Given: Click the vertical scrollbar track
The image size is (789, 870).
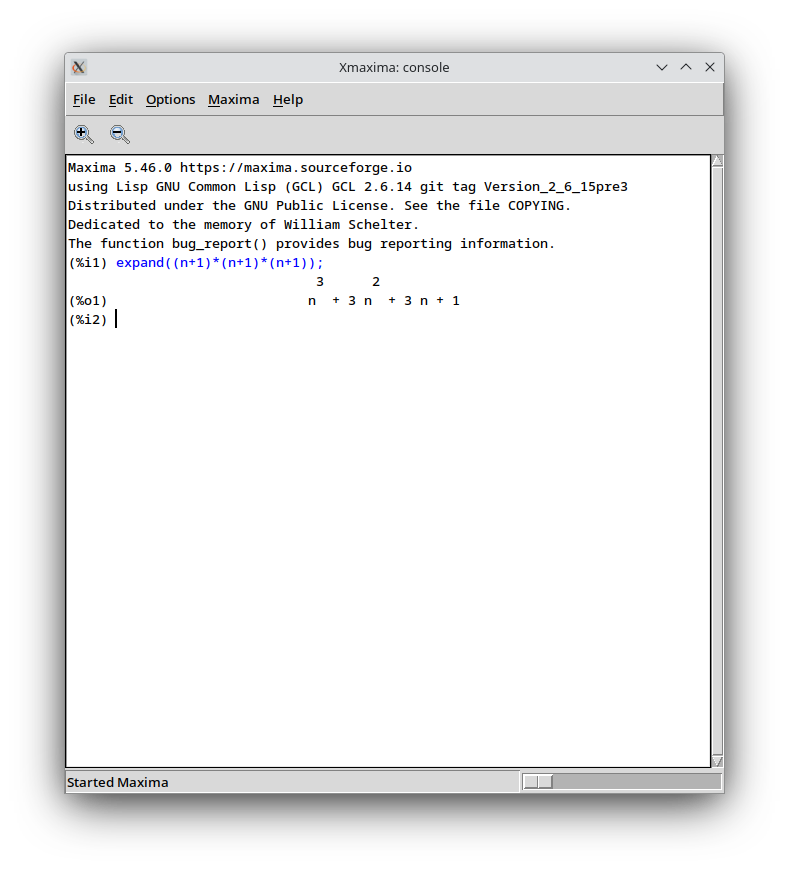Looking at the screenshot, I should tap(717, 461).
